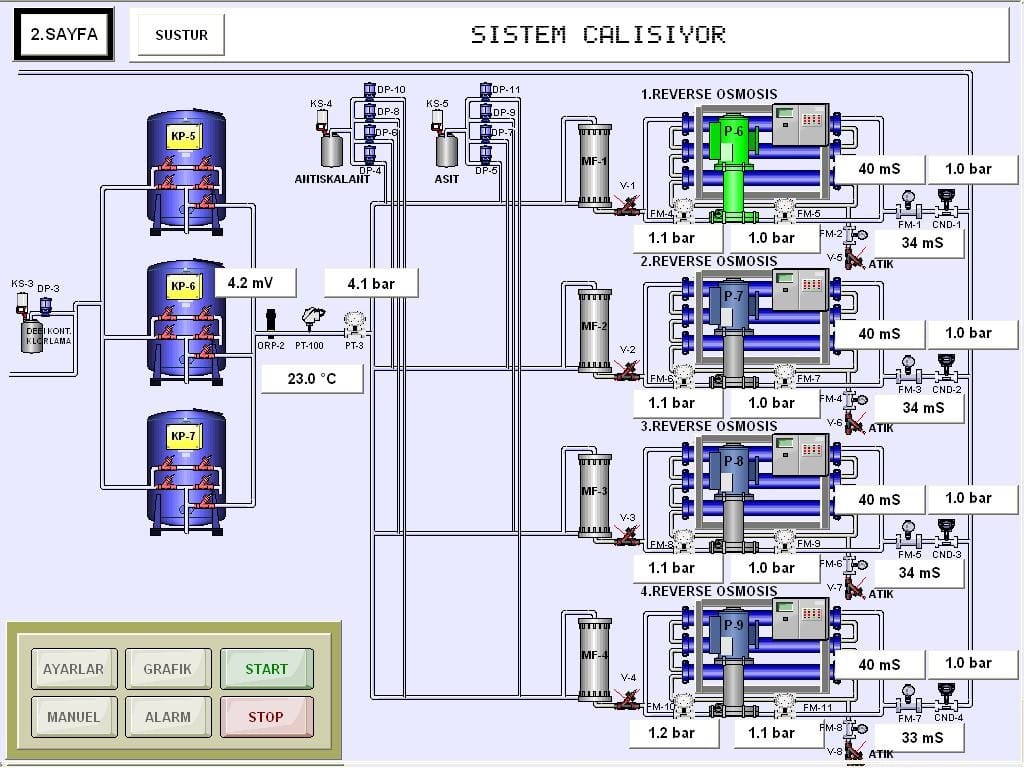Click the ANTISKALANT dosing tank

point(332,150)
